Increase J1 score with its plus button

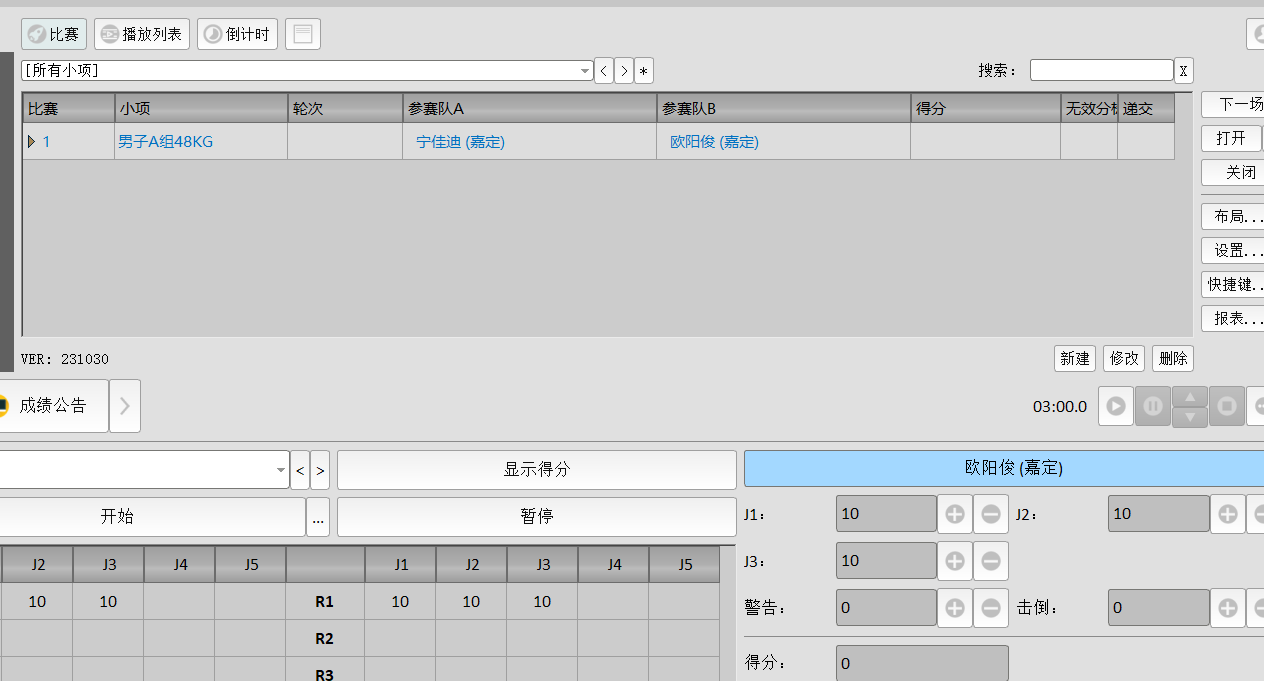coord(954,513)
